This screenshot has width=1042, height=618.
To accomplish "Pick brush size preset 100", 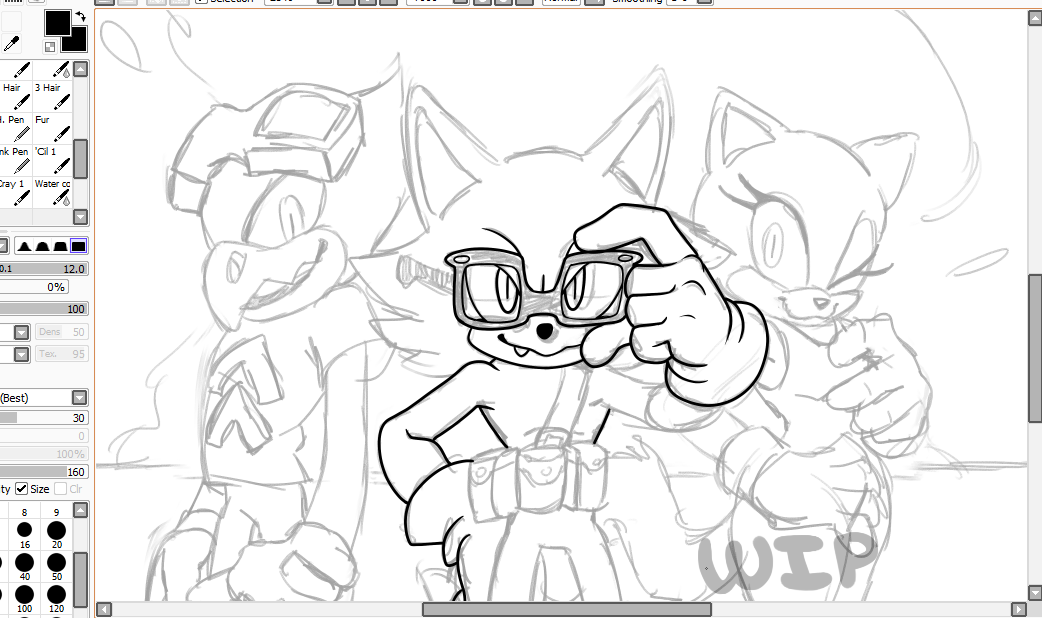I will 25,598.
